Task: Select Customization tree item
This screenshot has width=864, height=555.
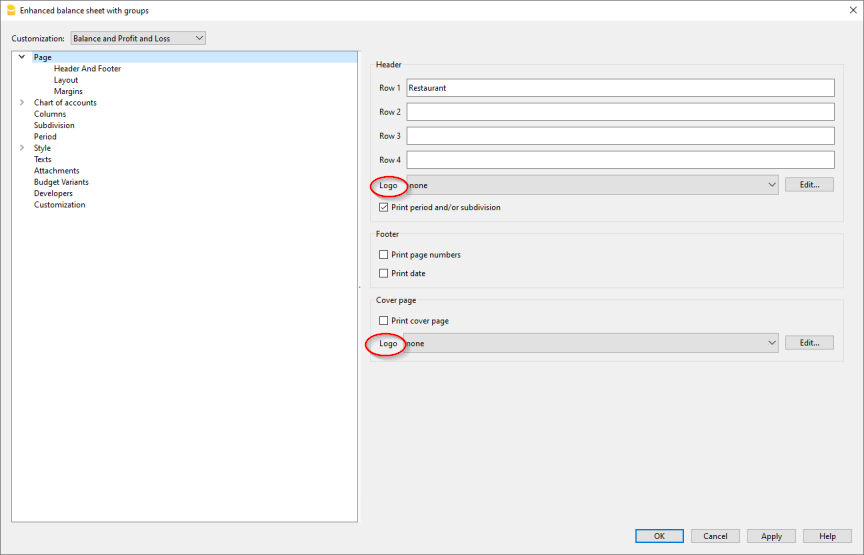Action: [60, 204]
